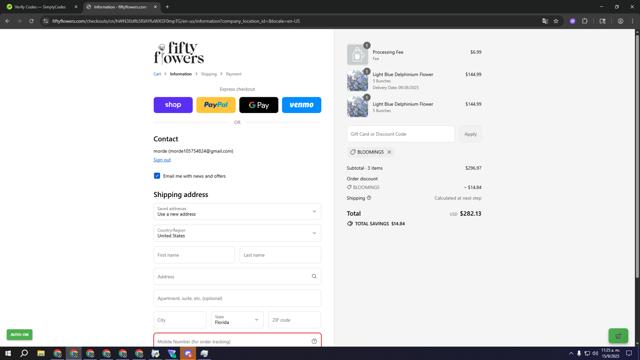Screen dimensions: 640x360
Task: Close the Information fiftyflowers tab
Action: 155,7
